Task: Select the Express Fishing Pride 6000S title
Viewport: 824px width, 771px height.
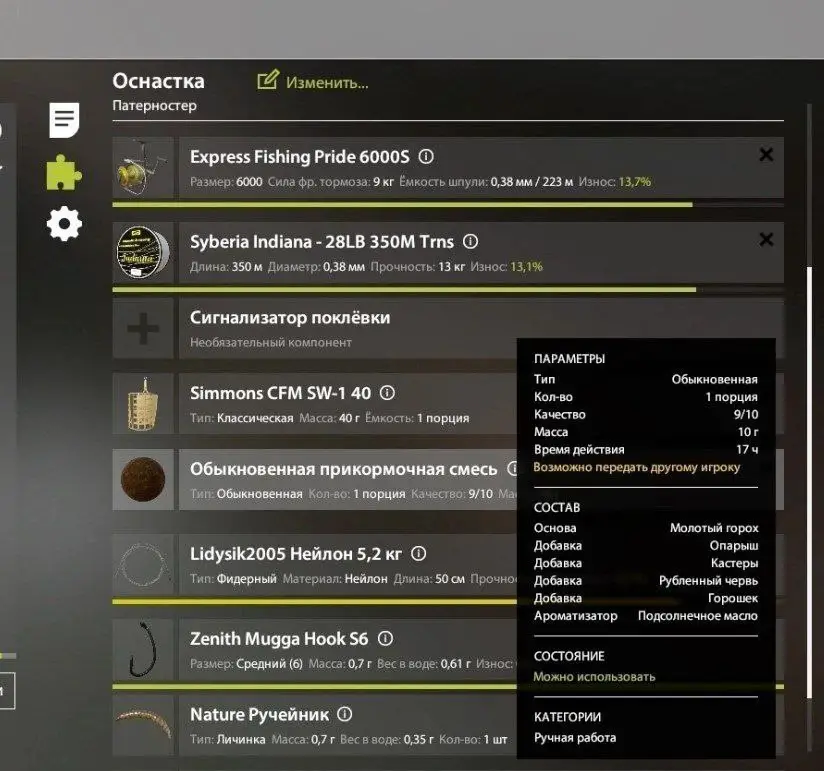Action: 300,157
